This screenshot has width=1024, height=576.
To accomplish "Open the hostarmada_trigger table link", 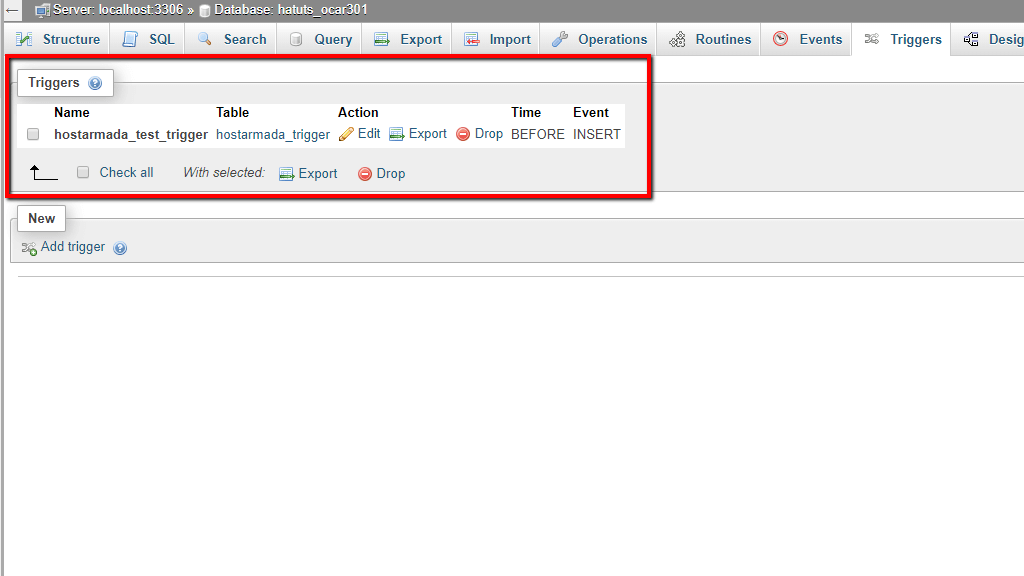I will click(273, 133).
